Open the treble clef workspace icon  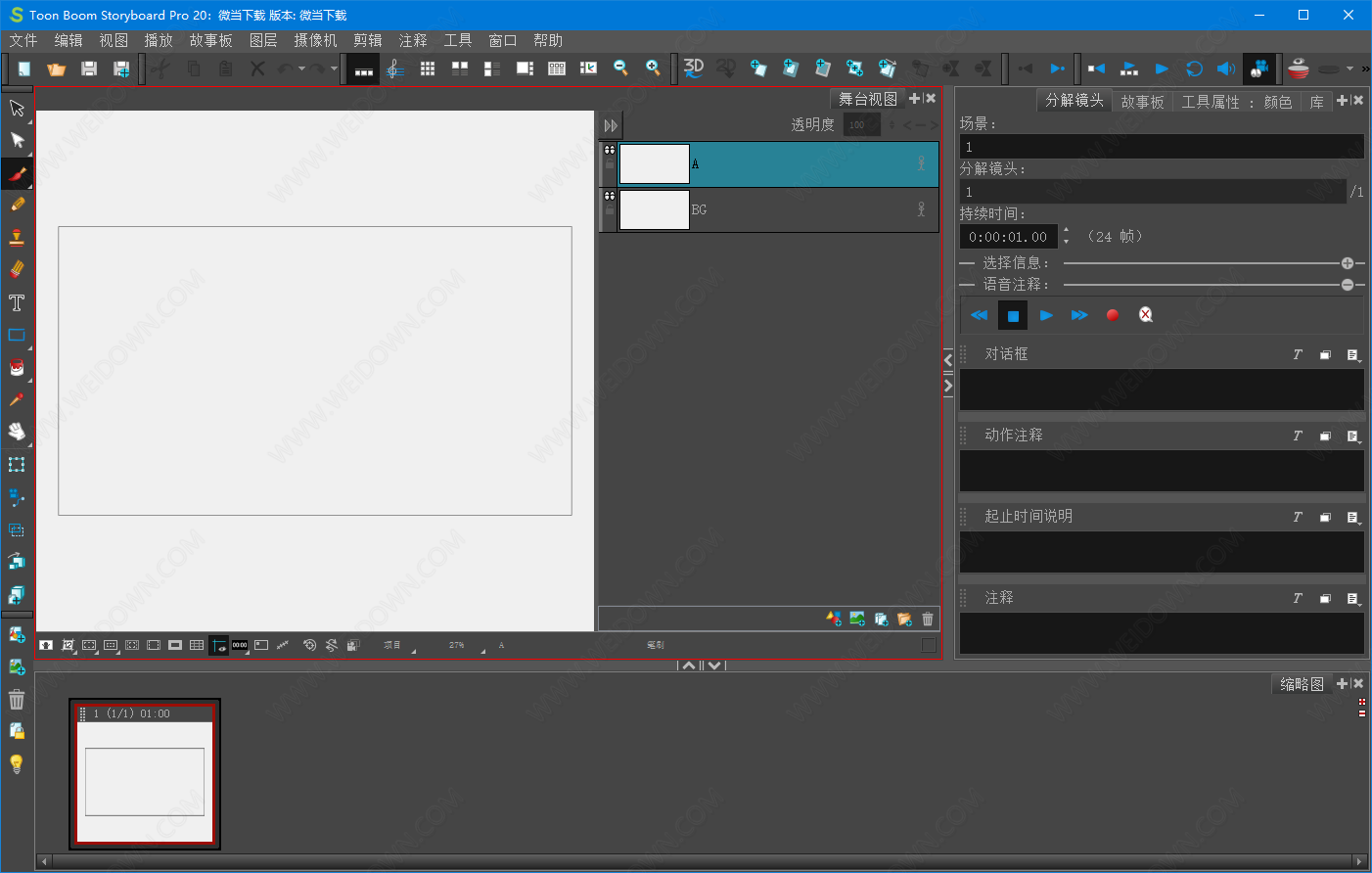(x=395, y=69)
